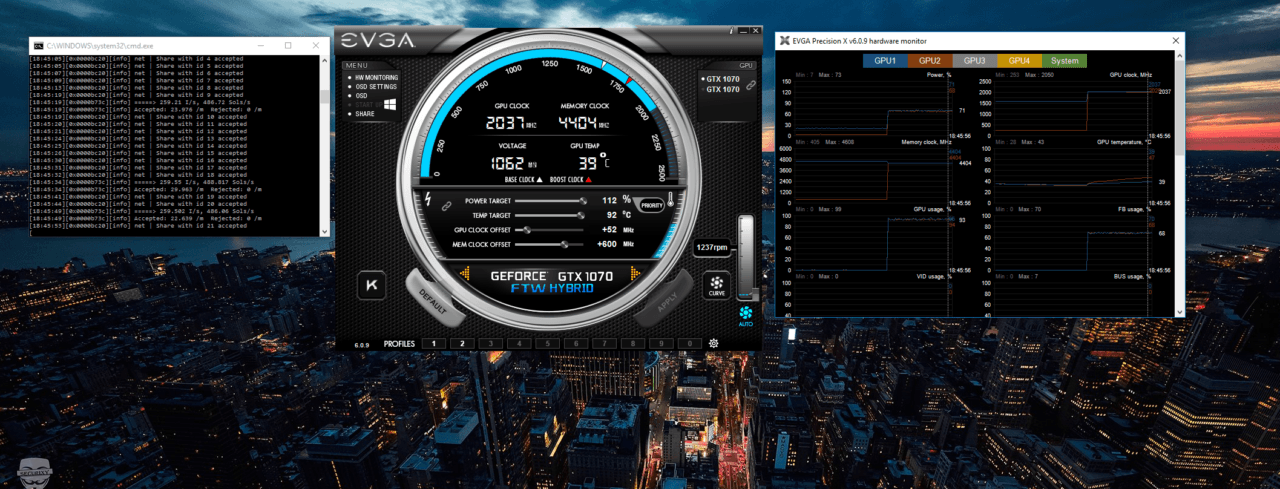Load profile slot 2
The image size is (1280, 489).
tap(462, 343)
